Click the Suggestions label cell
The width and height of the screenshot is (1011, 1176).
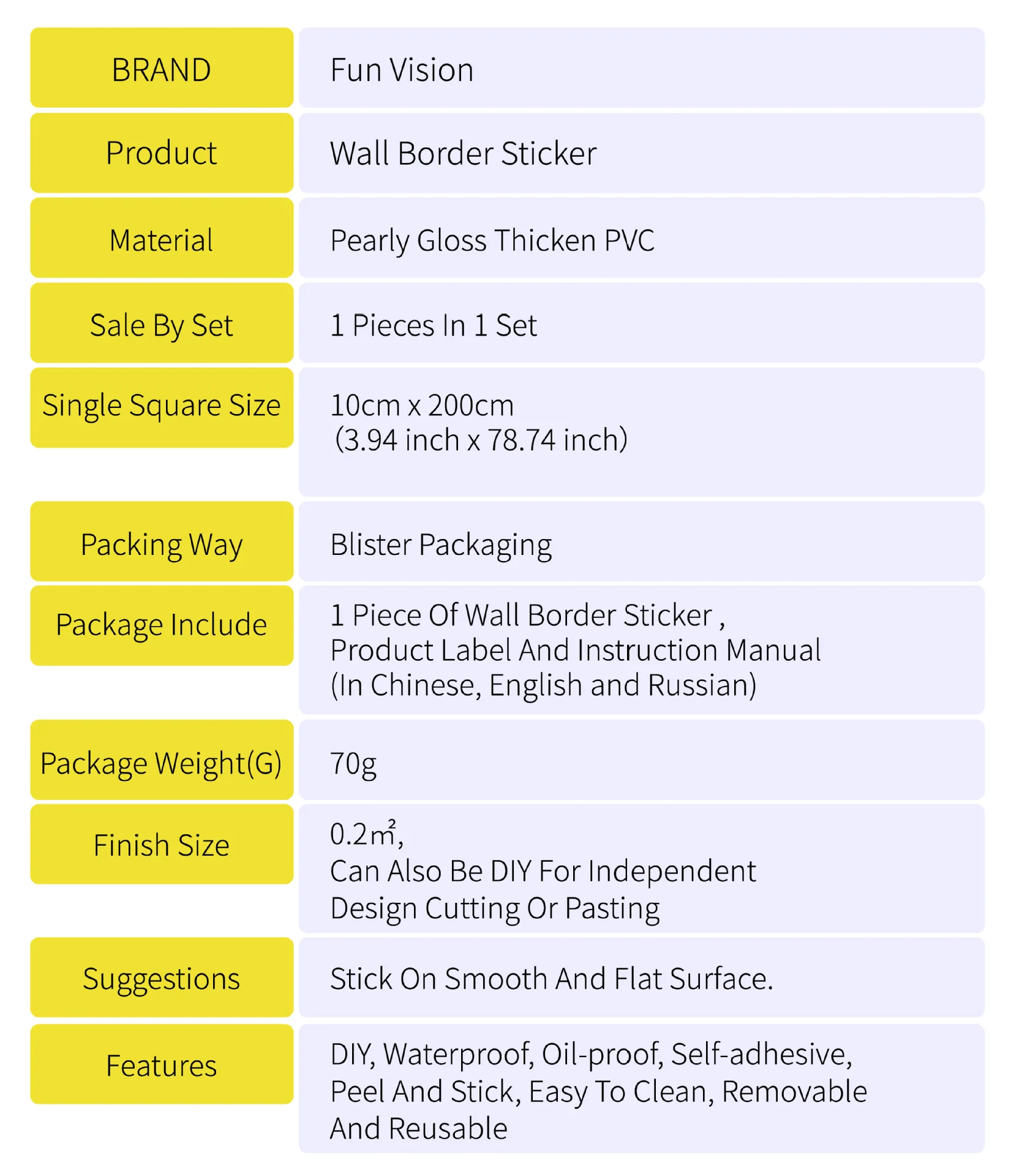coord(162,978)
